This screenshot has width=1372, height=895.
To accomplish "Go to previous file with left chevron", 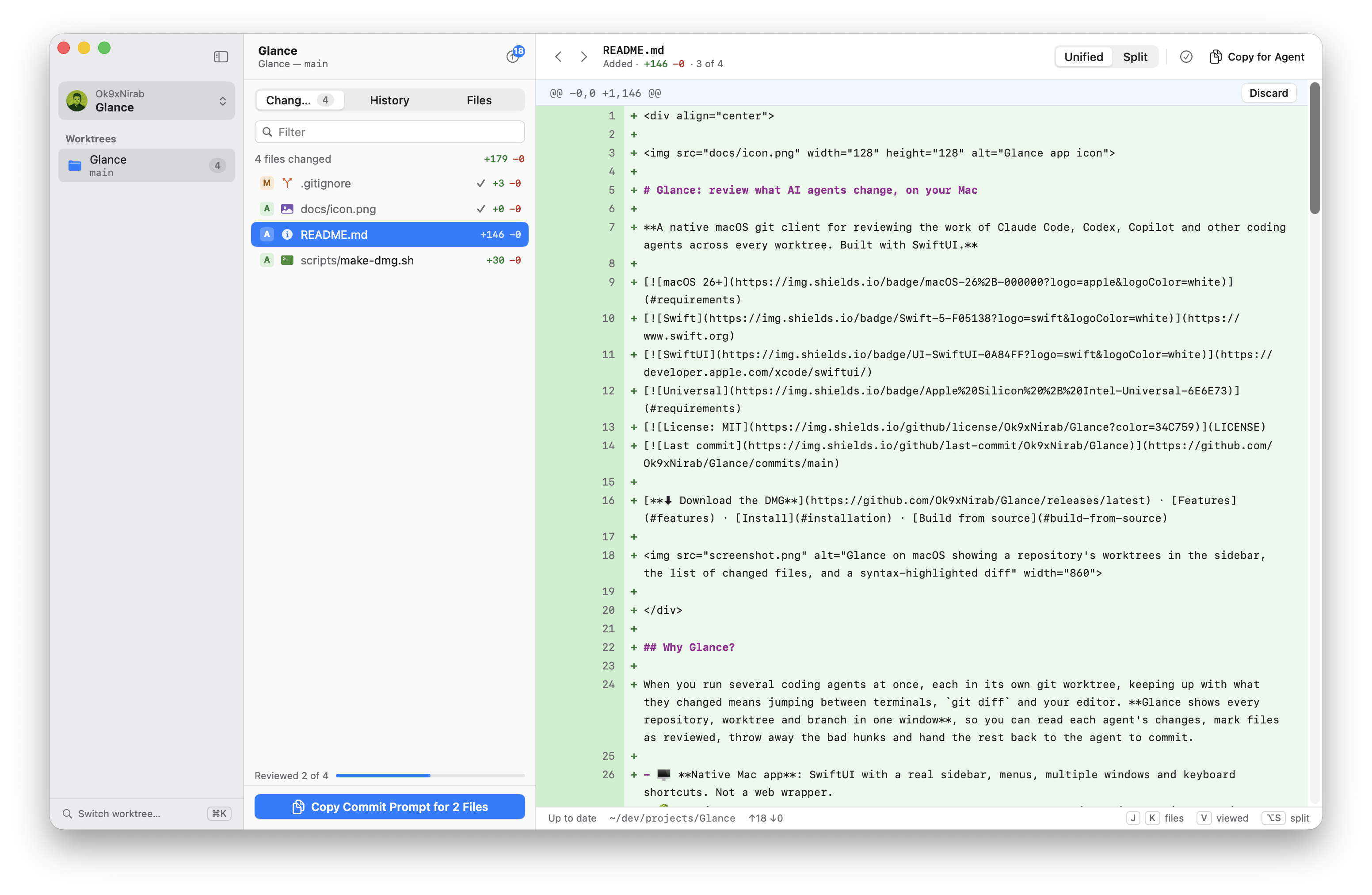I will coord(558,57).
